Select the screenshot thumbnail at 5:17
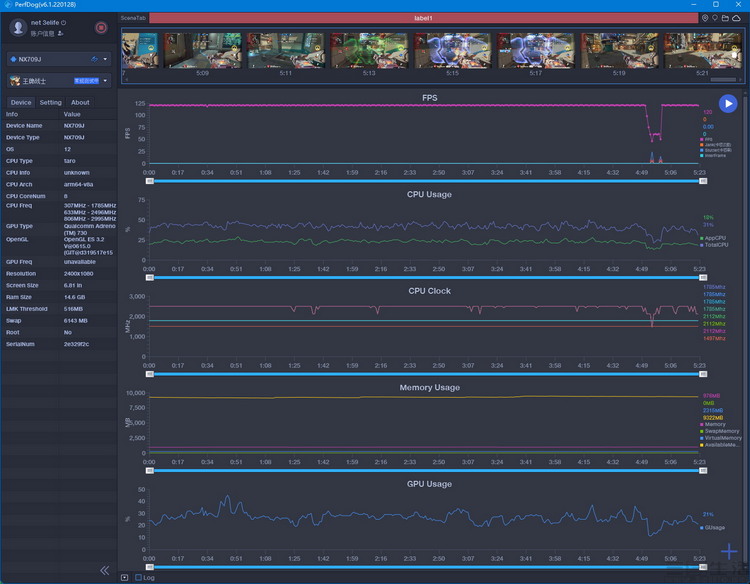 click(x=536, y=51)
